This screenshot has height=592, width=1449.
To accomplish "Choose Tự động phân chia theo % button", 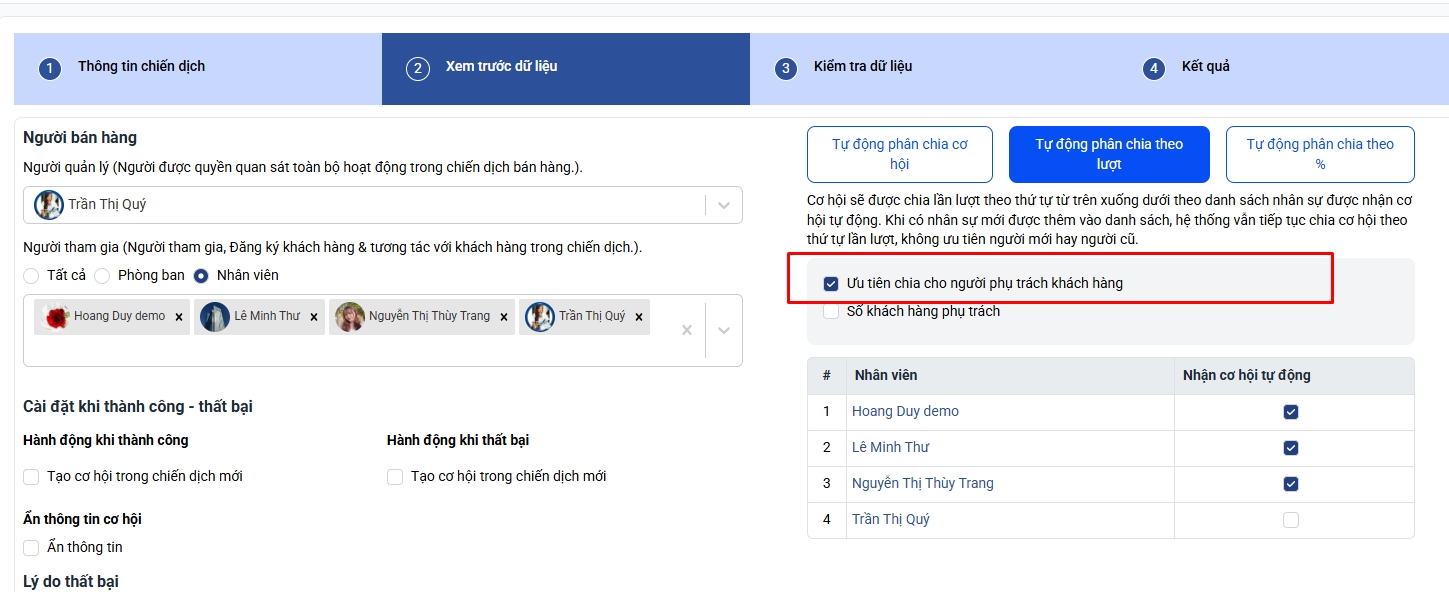I will pyautogui.click(x=1320, y=154).
